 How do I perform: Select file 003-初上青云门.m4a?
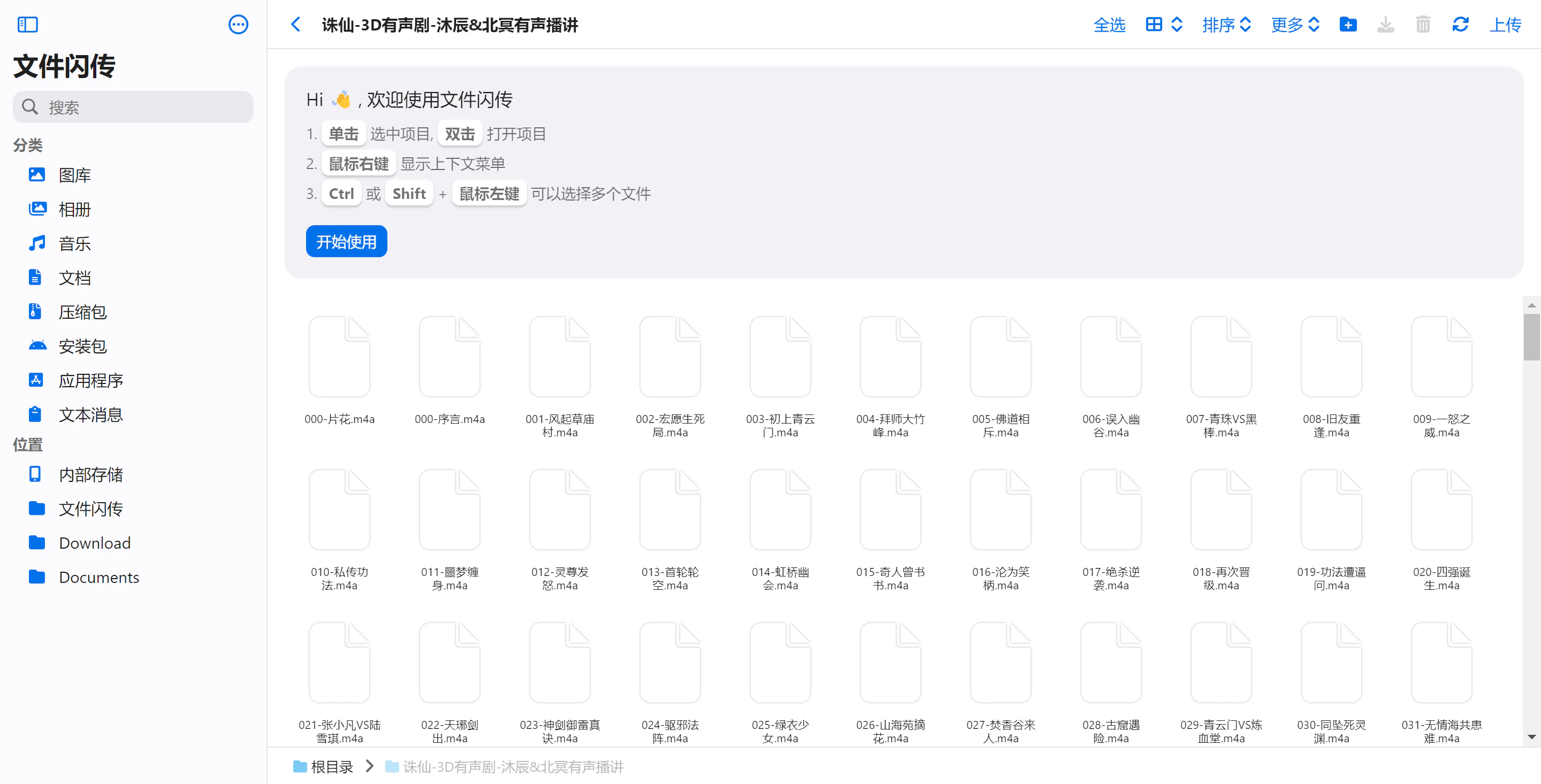click(x=780, y=376)
